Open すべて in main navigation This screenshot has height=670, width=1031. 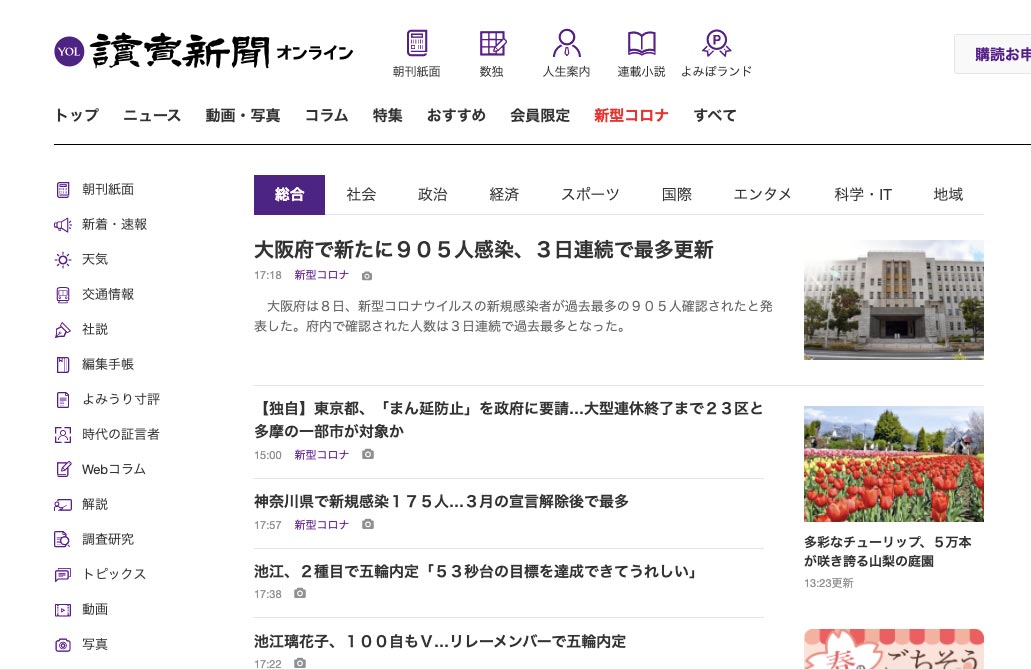pos(715,115)
